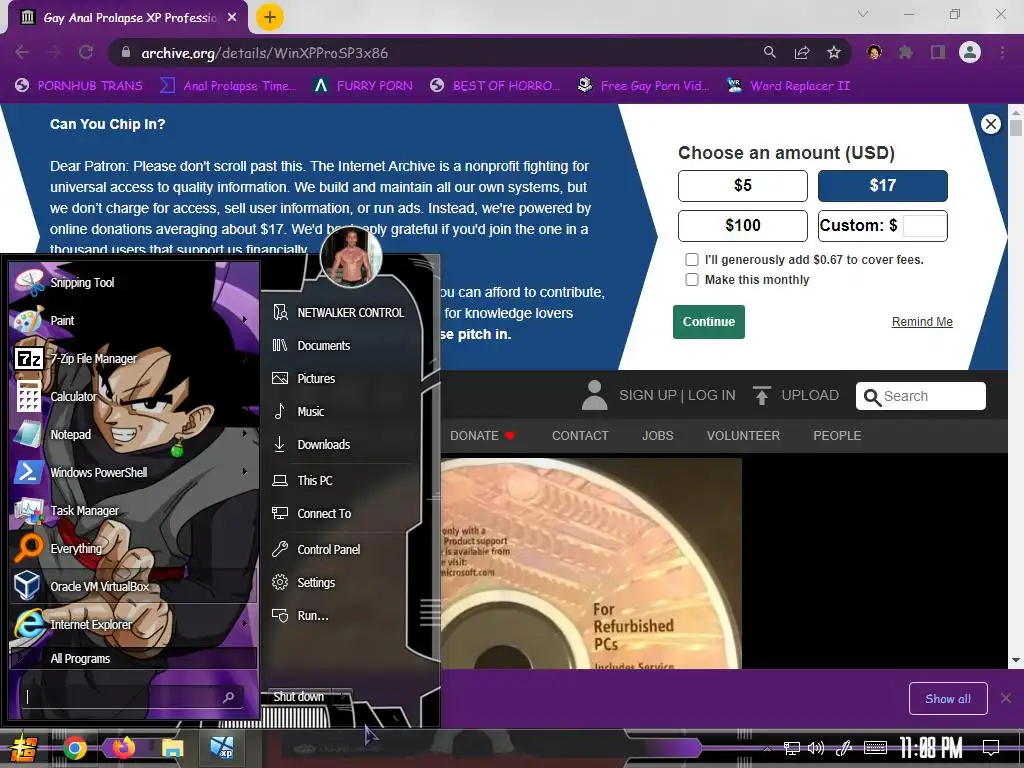Screen dimensions: 1024x768
Task: Expand All Programs list
Action: 134,658
